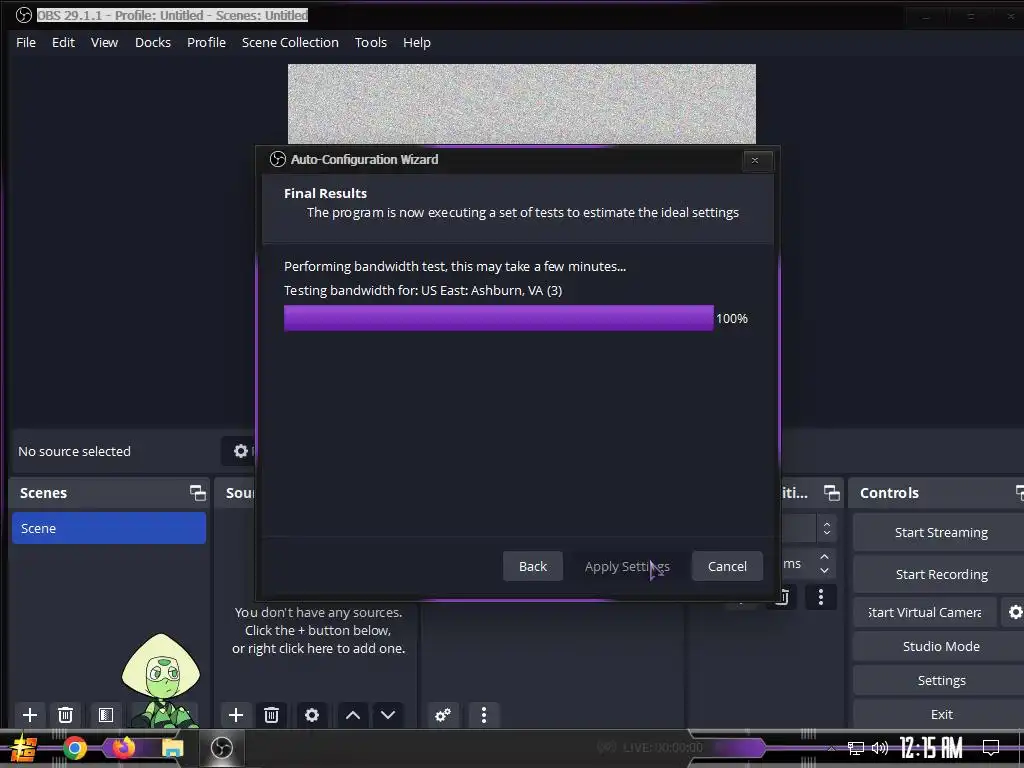This screenshot has height=768, width=1024.
Task: Open the Edit menu
Action: click(63, 42)
